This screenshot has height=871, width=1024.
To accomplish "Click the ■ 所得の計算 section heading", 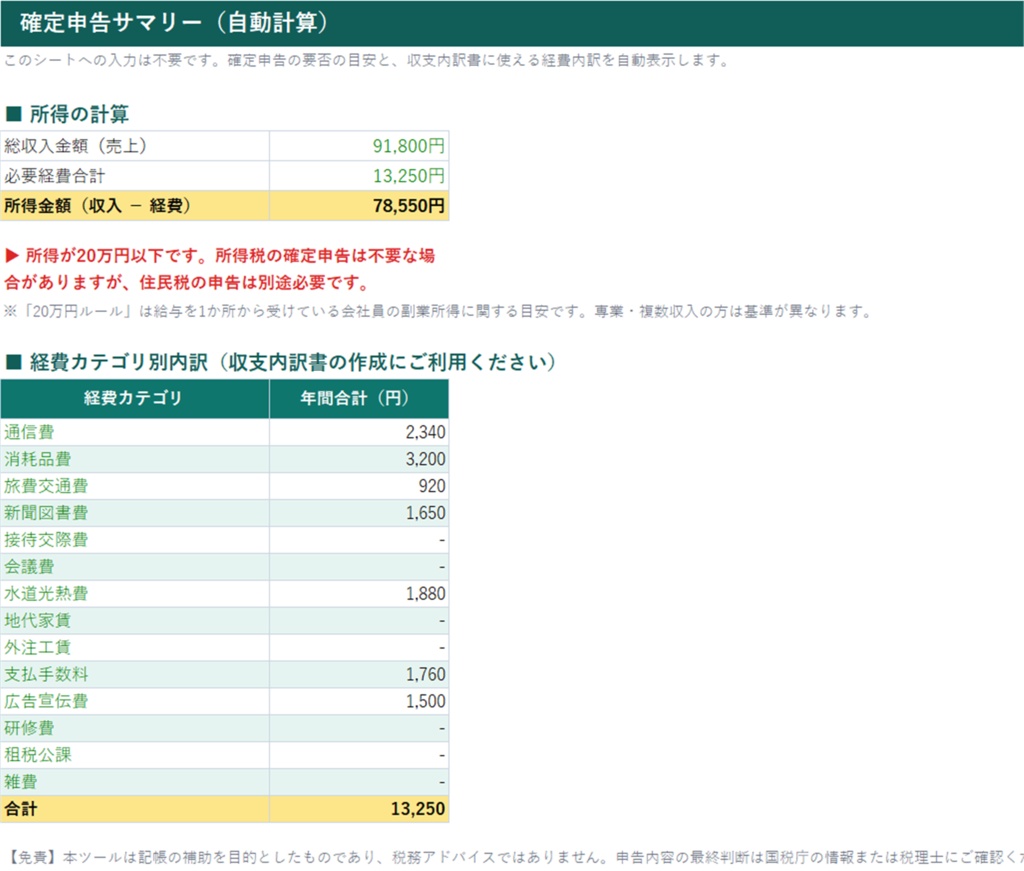I will click(67, 114).
